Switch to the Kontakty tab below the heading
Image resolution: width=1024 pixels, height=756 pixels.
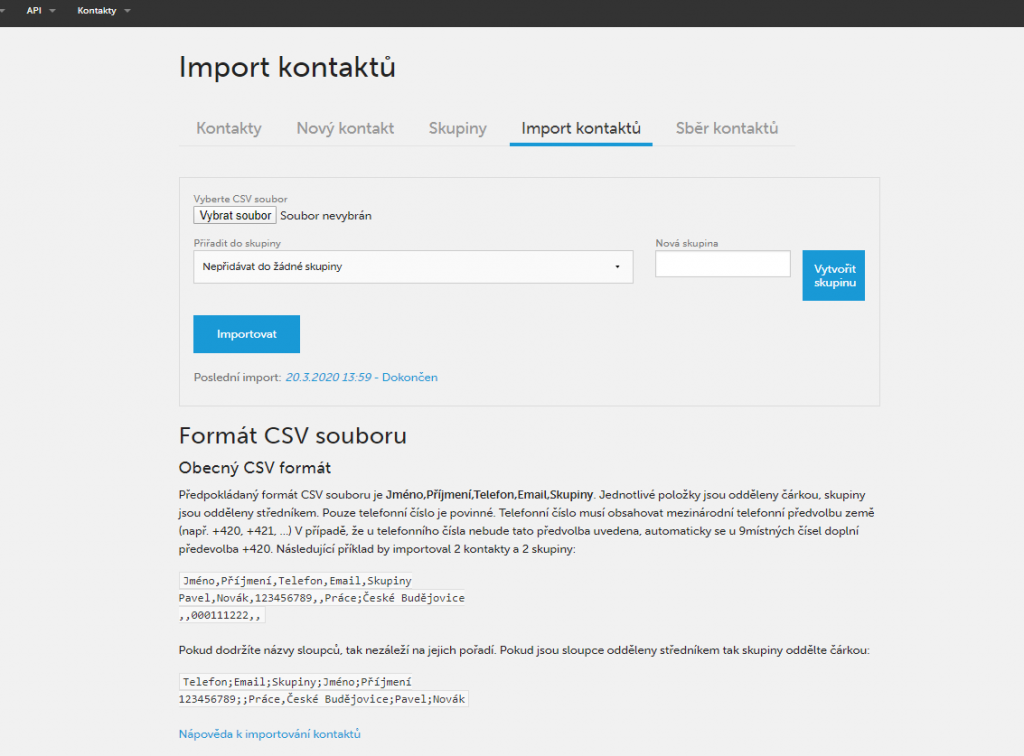tap(229, 128)
